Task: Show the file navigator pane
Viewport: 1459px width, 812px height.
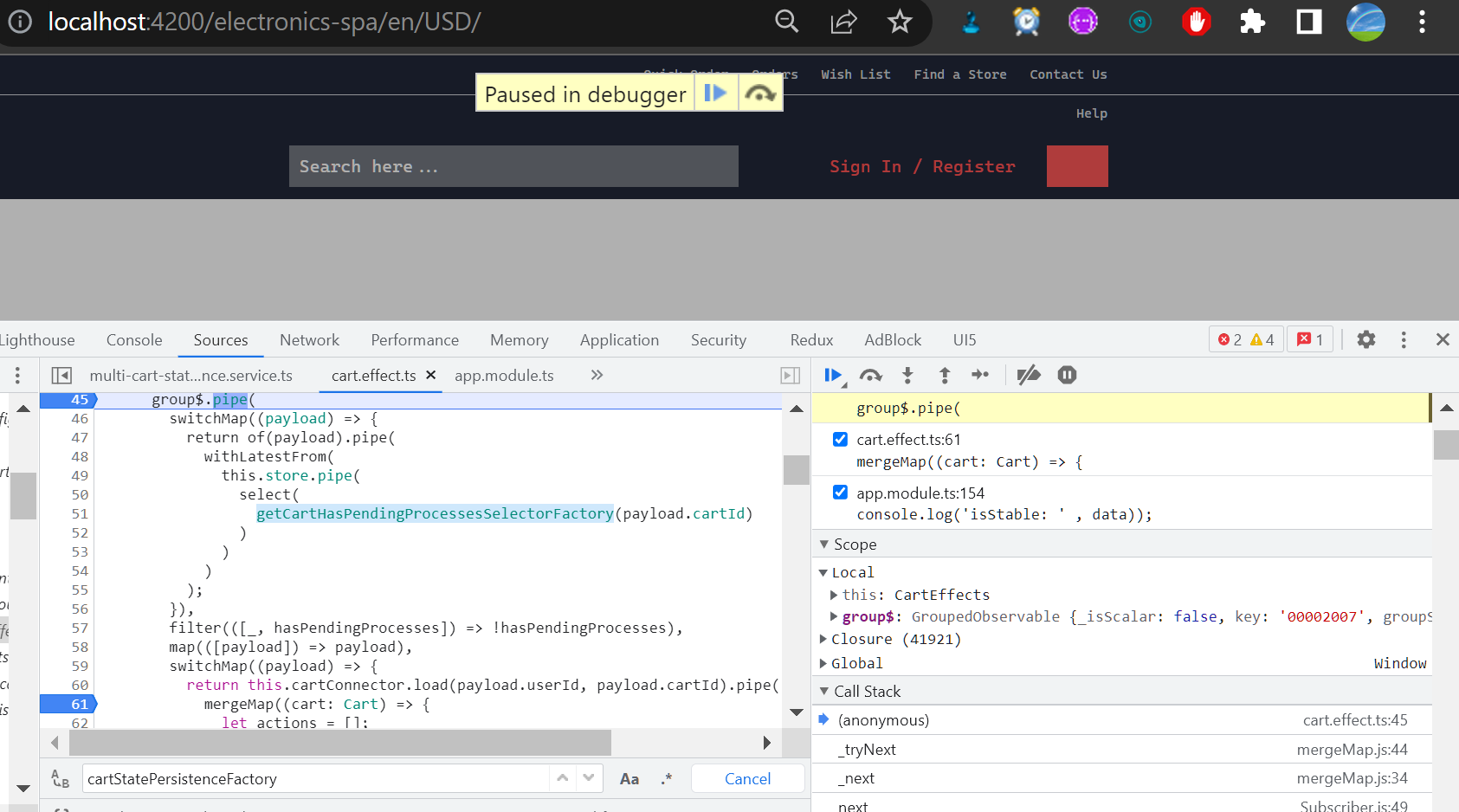Action: pyautogui.click(x=61, y=375)
